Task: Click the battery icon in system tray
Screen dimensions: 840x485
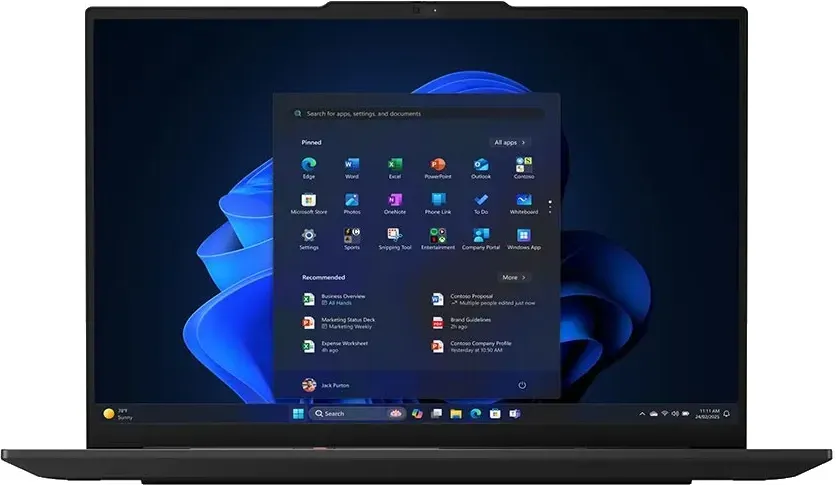Action: tap(686, 414)
